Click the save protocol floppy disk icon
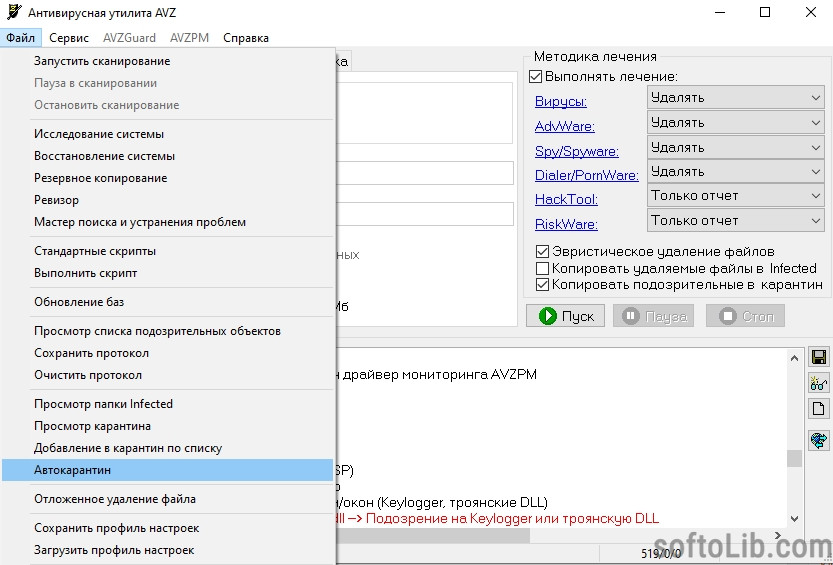Viewport: 833px width, 565px height. tap(819, 357)
